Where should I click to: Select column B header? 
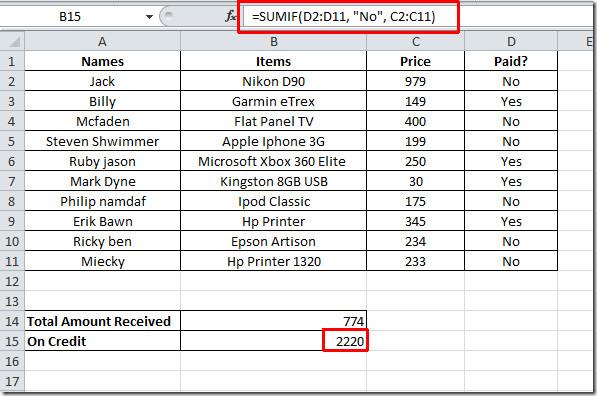point(273,42)
